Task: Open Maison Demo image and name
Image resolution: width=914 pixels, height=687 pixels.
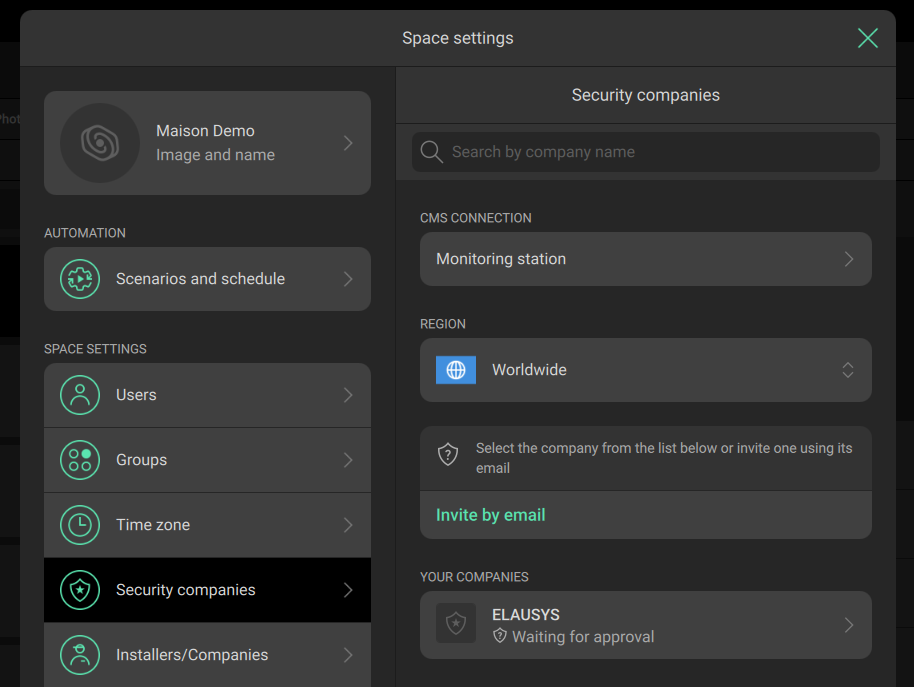Action: [208, 143]
